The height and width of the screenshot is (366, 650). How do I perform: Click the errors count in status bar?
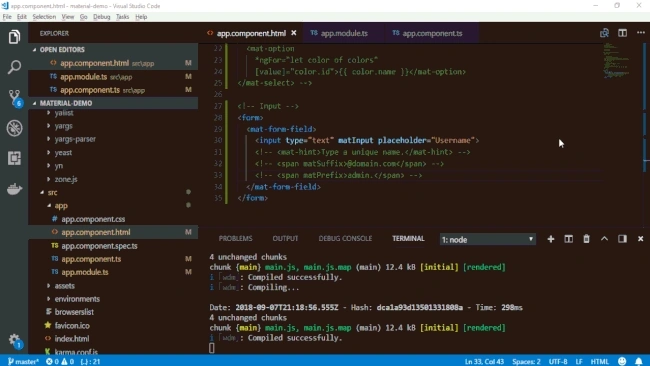coord(53,361)
